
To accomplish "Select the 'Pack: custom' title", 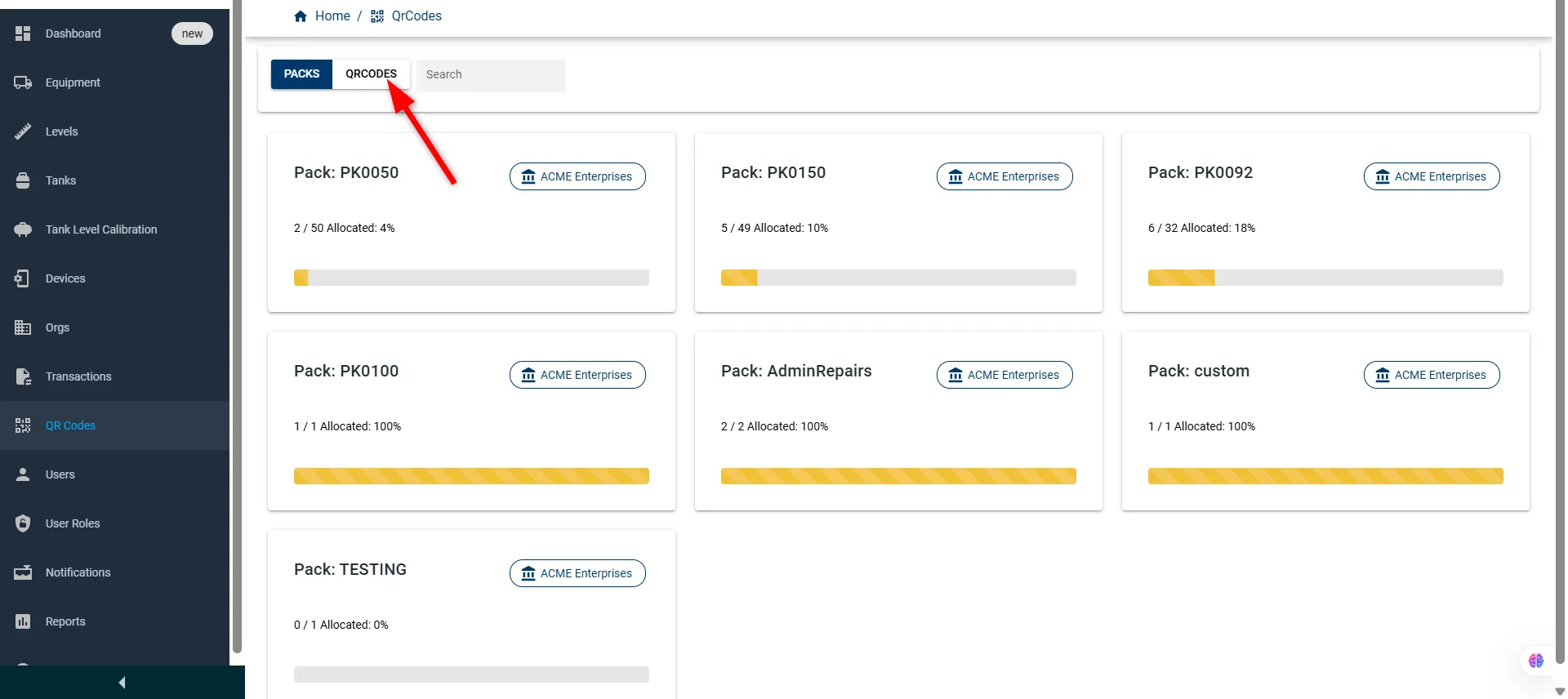I will coord(1199,371).
